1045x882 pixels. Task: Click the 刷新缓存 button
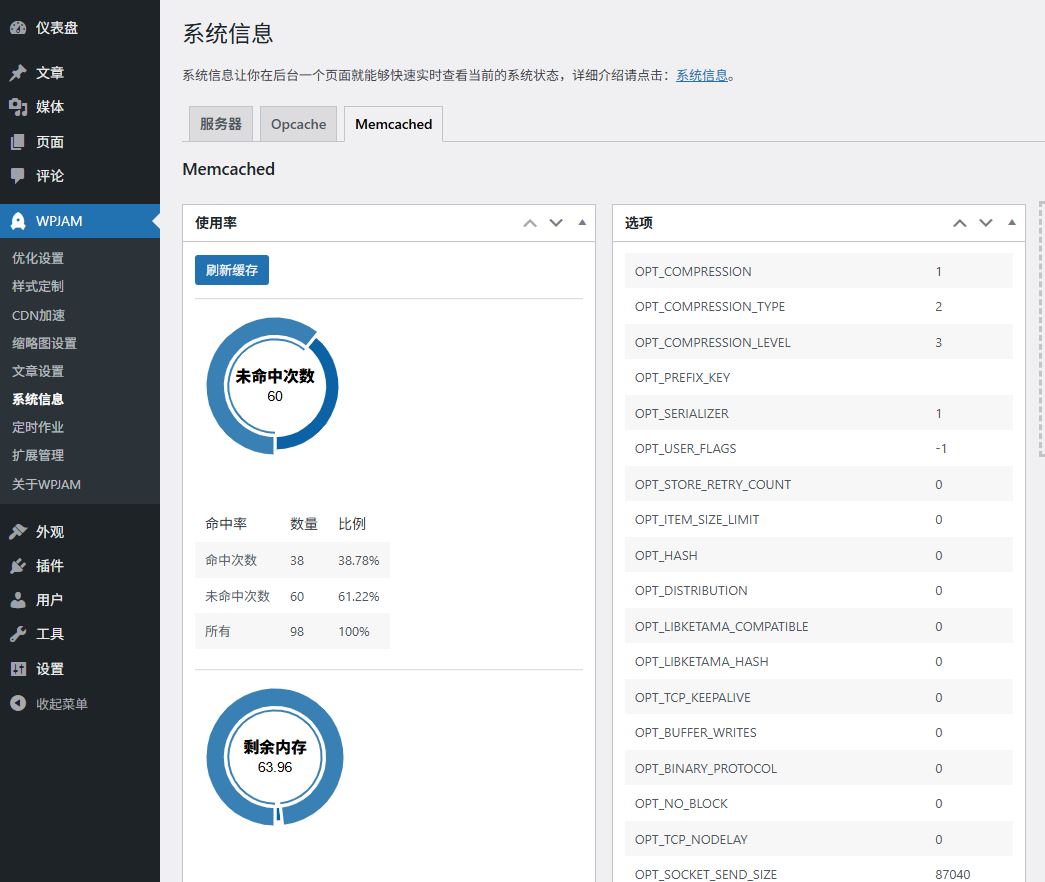(x=232, y=270)
